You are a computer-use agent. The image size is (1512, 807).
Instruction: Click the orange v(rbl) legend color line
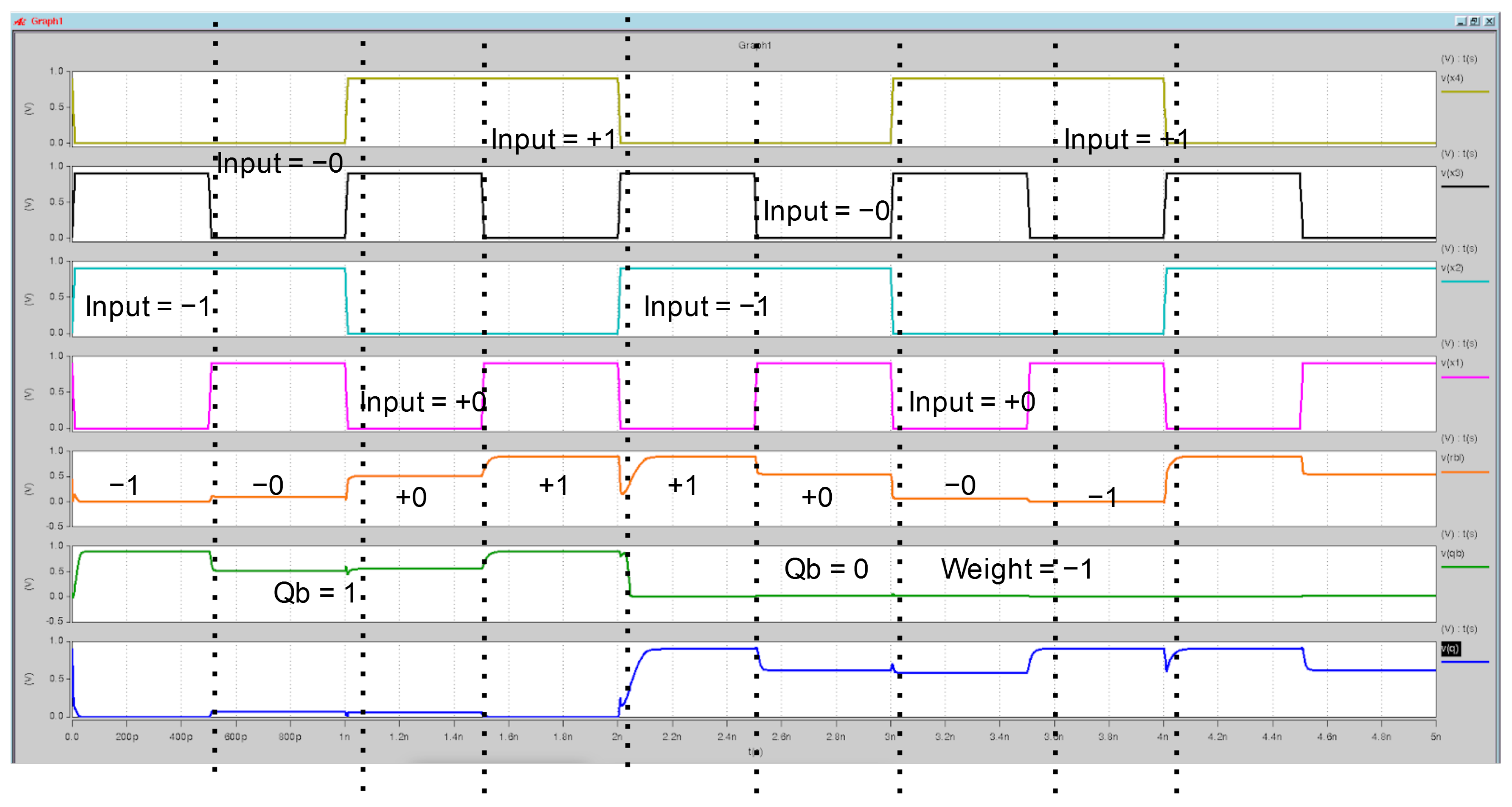click(x=1465, y=472)
